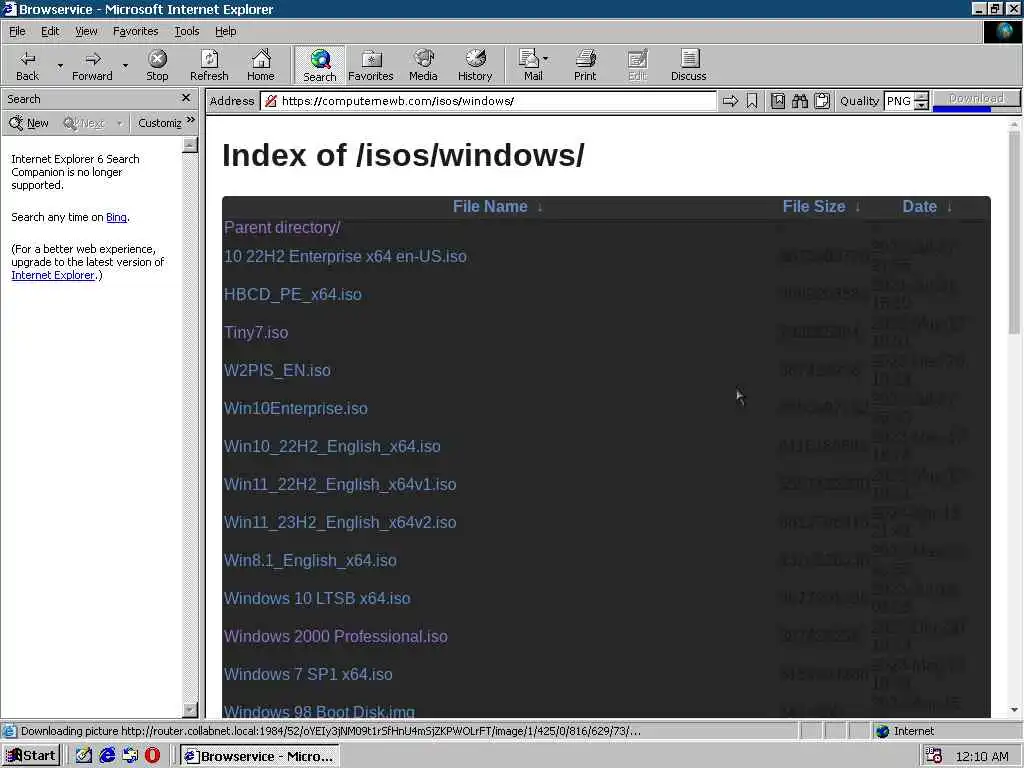Open the Win10Enterprise.iso link

[296, 408]
